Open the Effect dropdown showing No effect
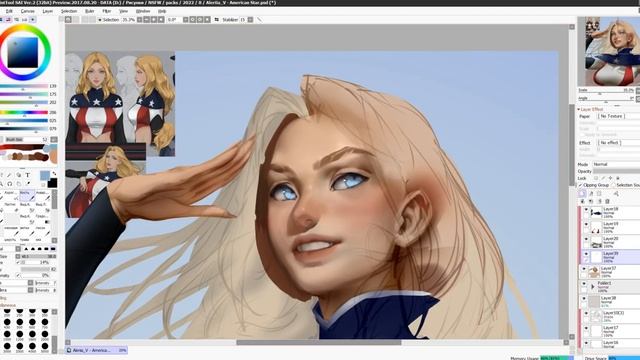Screen dimensions: 640x360 pos(618,143)
